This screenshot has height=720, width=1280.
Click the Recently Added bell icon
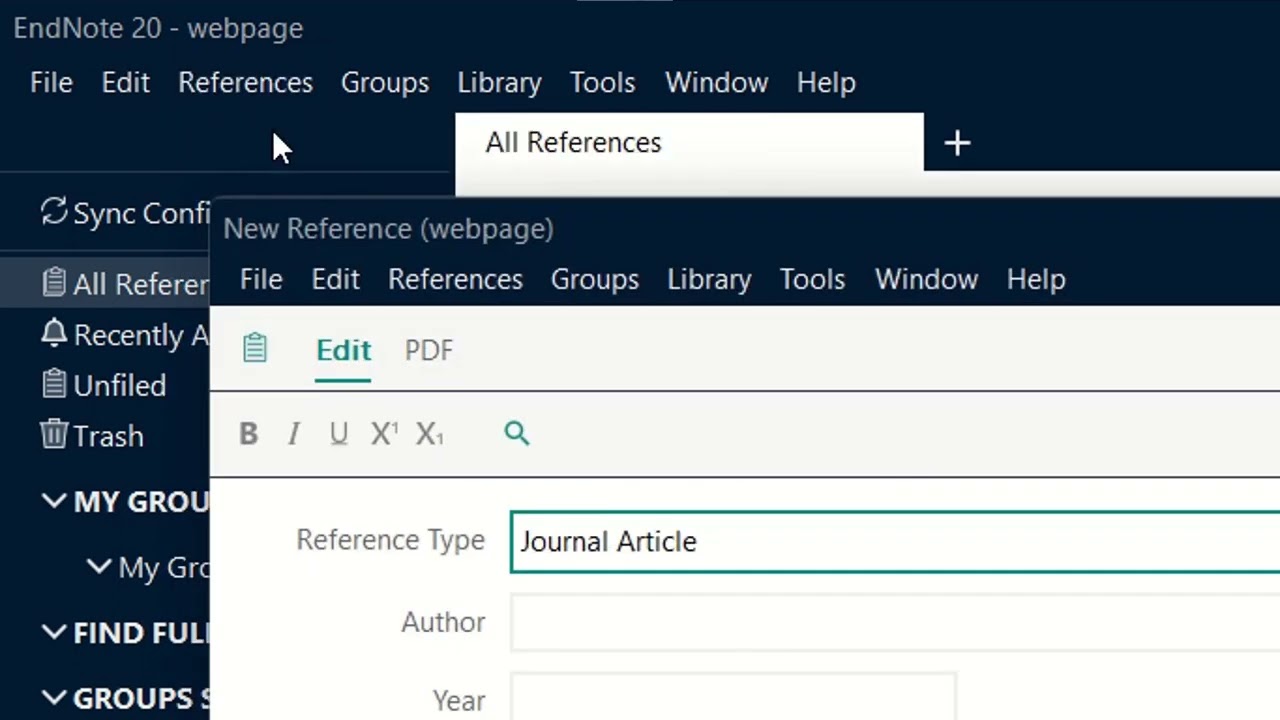click(54, 334)
